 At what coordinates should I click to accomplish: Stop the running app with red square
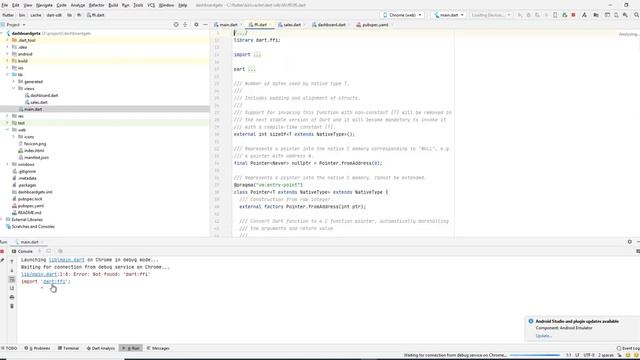(x=573, y=15)
